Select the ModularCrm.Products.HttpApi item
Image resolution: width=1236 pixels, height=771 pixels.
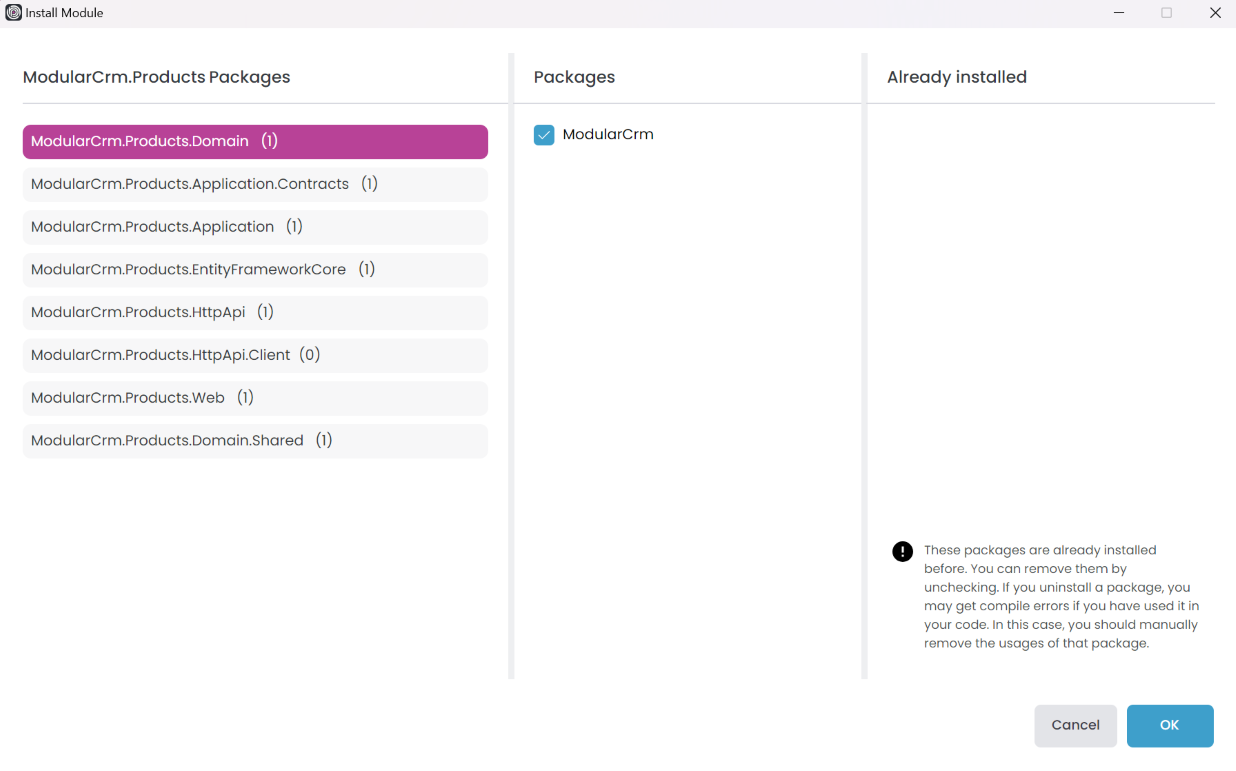click(x=255, y=312)
